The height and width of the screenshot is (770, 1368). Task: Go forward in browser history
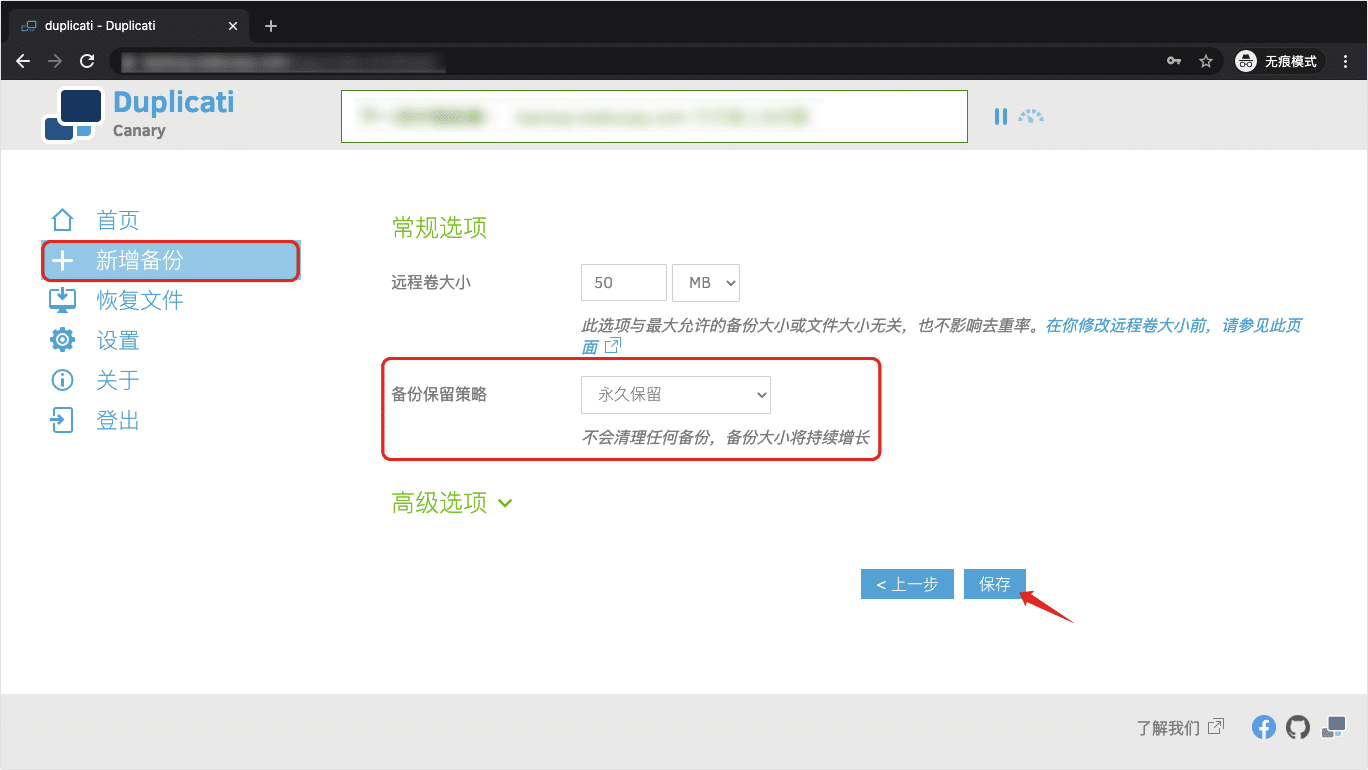(55, 61)
